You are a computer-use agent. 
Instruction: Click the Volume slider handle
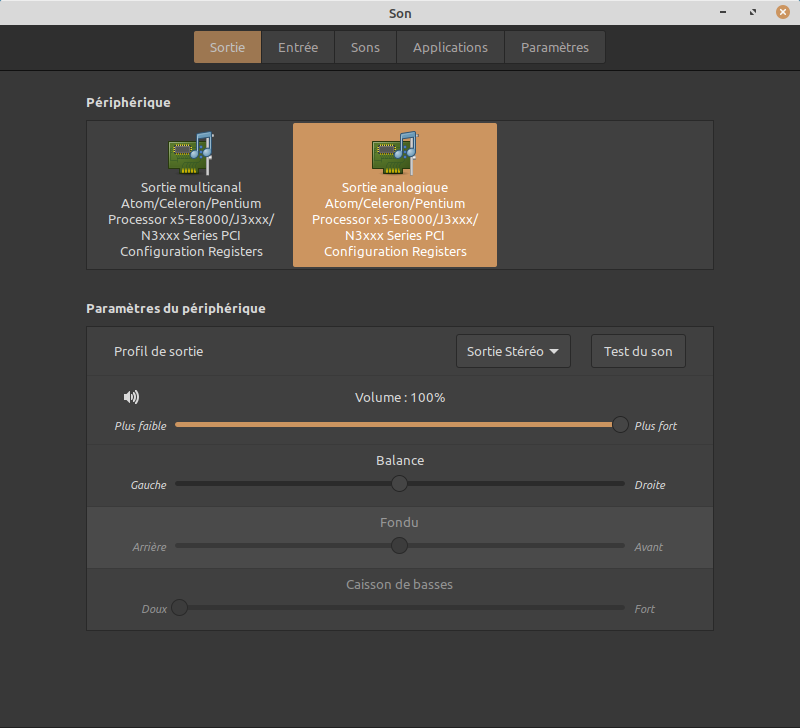(x=620, y=424)
